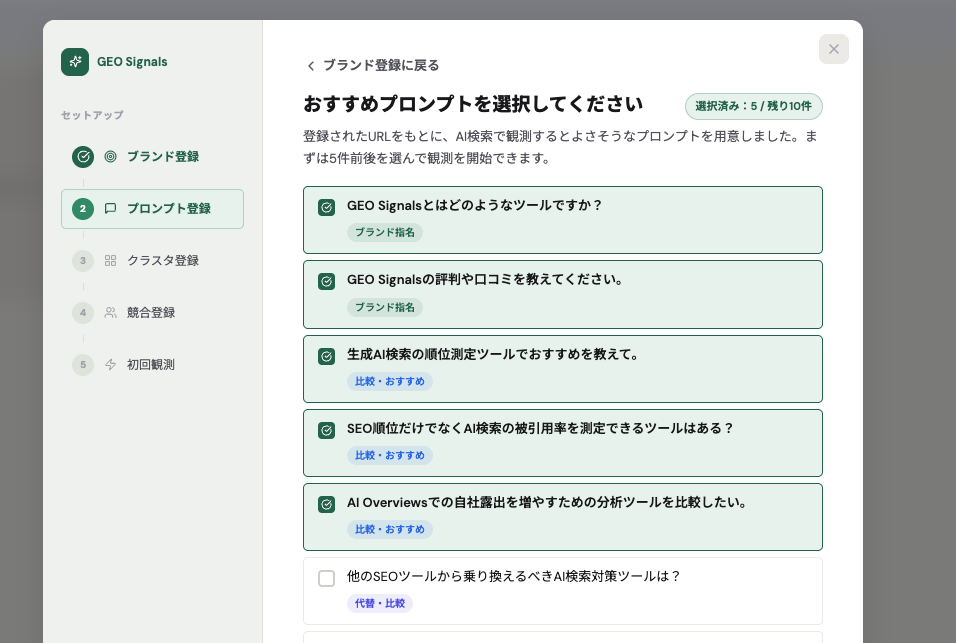
Task: Click the step 5 number badge
Action: [x=83, y=364]
